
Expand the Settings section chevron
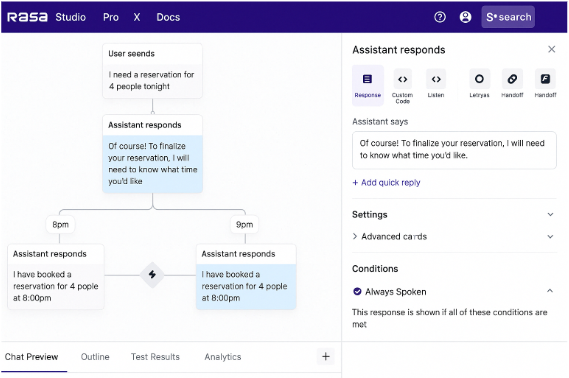click(550, 214)
